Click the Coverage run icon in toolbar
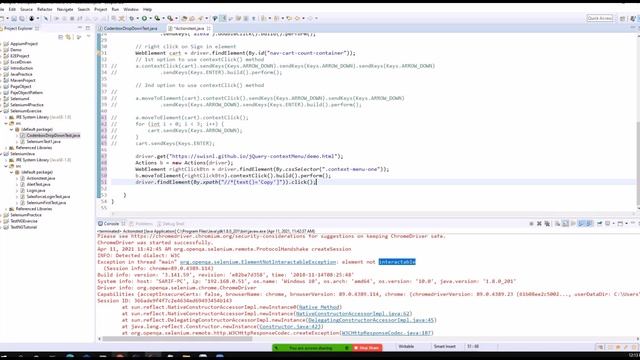Screen dimensions: 640x360 click(x=157, y=18)
